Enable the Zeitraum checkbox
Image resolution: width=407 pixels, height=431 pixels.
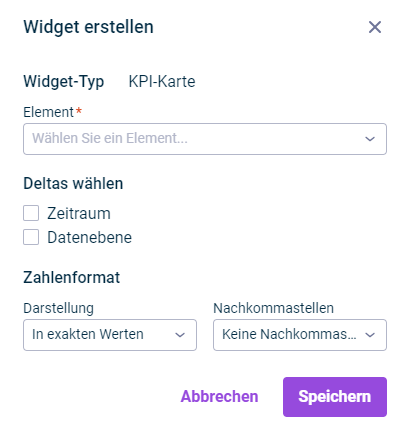point(31,213)
